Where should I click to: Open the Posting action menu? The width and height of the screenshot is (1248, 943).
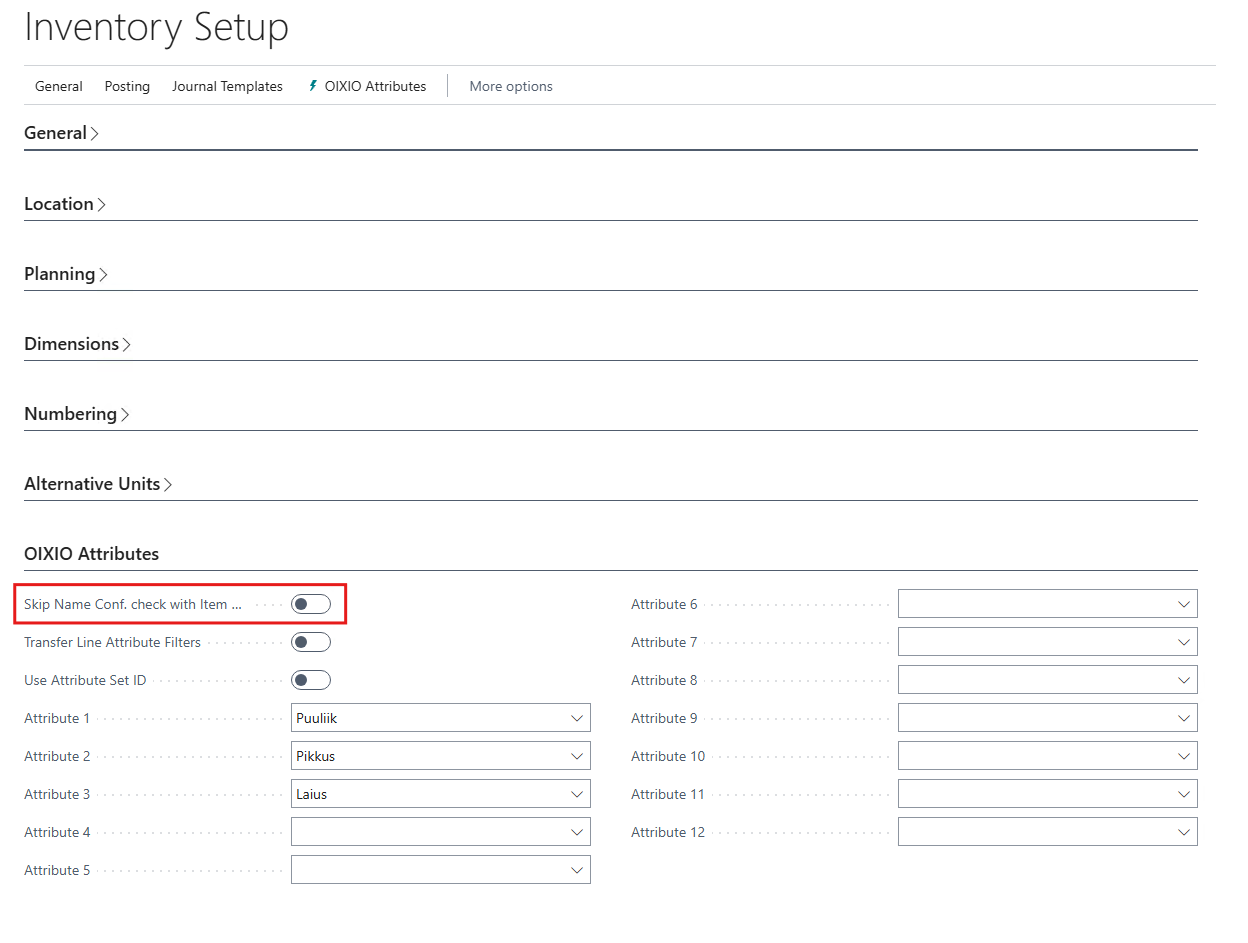pos(127,86)
